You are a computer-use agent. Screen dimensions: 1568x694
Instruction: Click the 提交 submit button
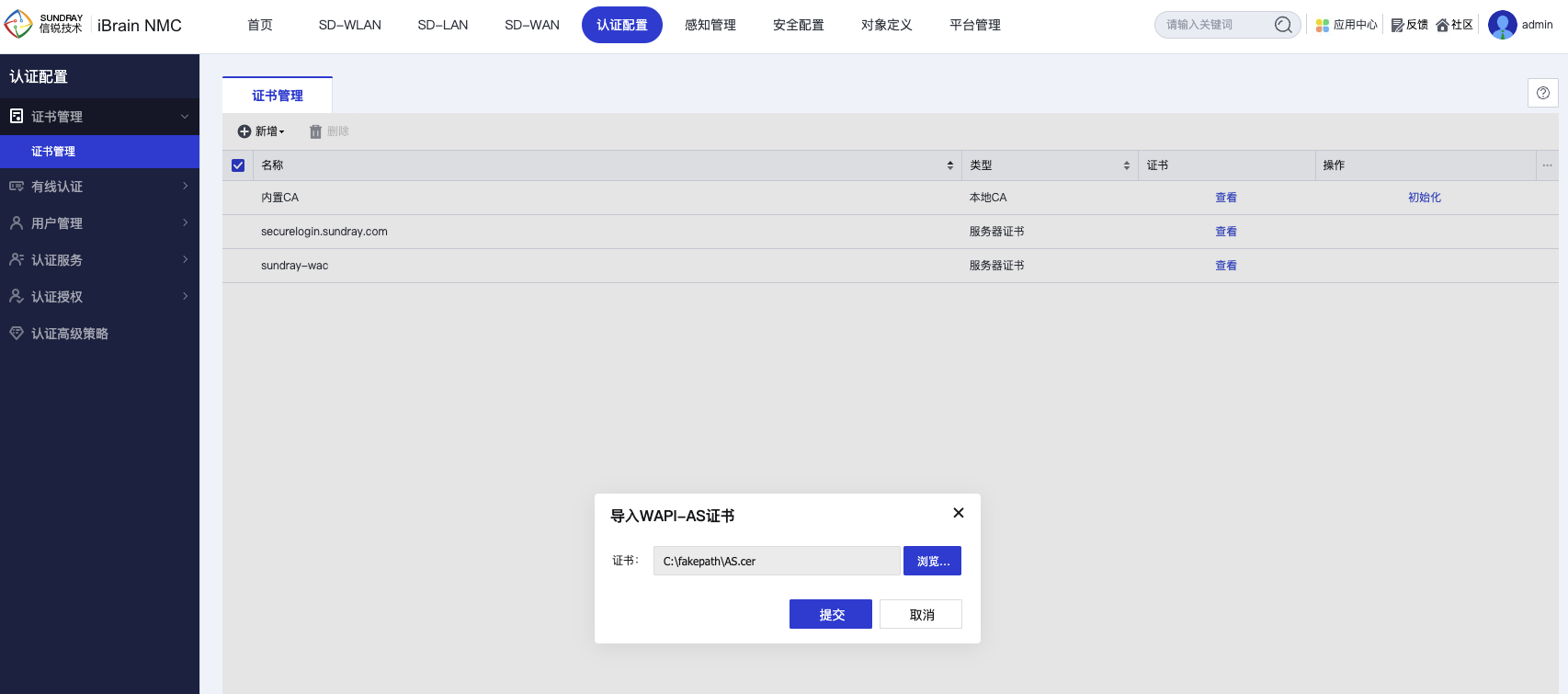[x=831, y=614]
